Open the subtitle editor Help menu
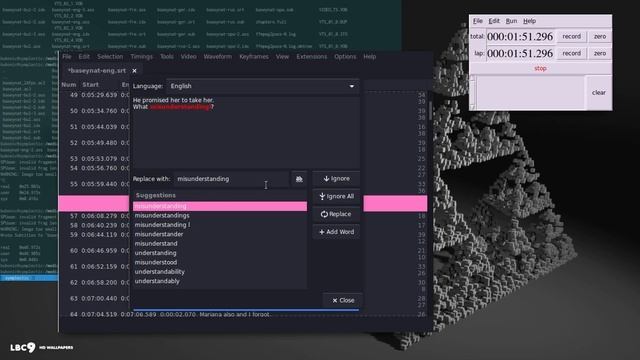This screenshot has height=360, width=640. click(x=370, y=57)
